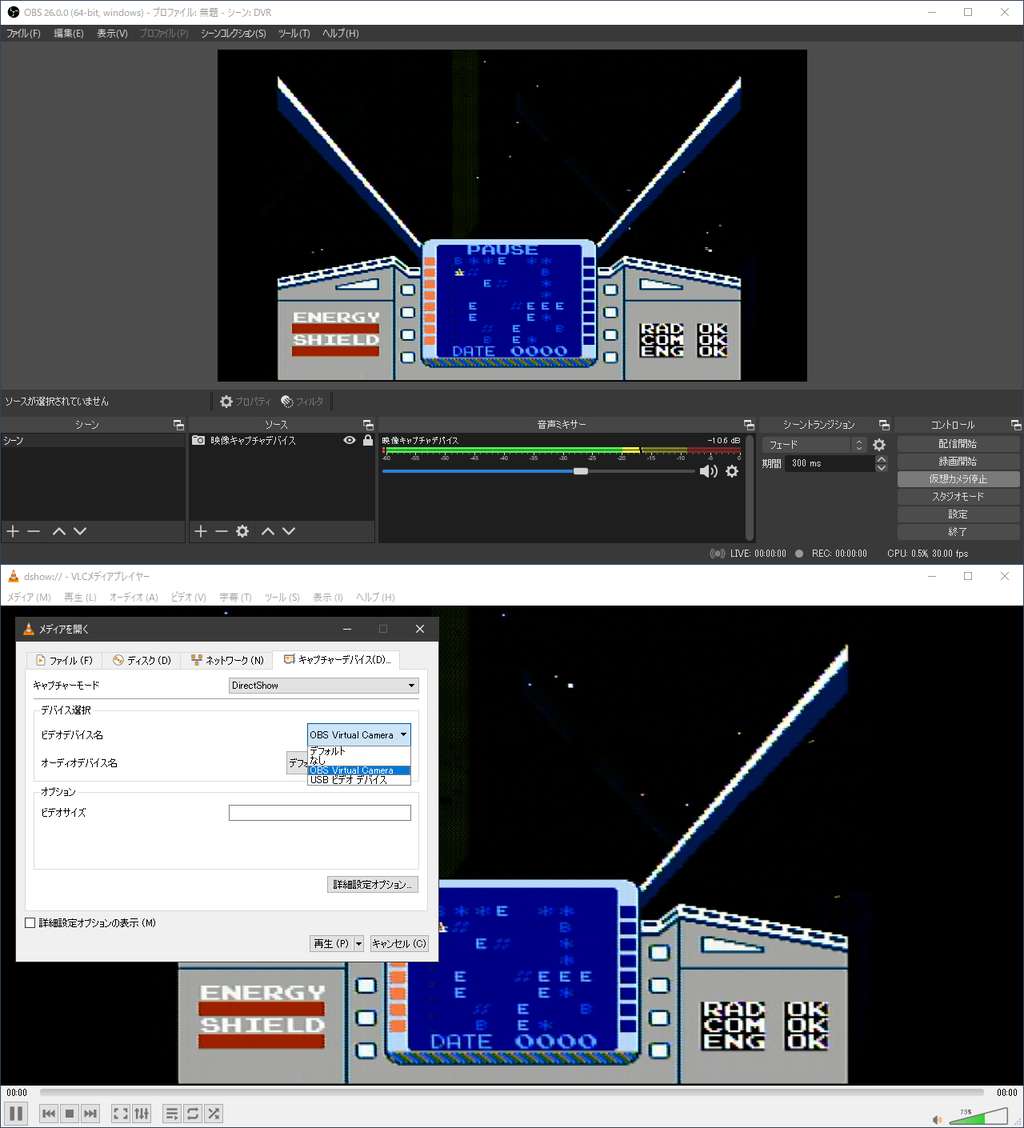Skip to previous media in VLC
Viewport: 1024px width, 1128px height.
(48, 1114)
